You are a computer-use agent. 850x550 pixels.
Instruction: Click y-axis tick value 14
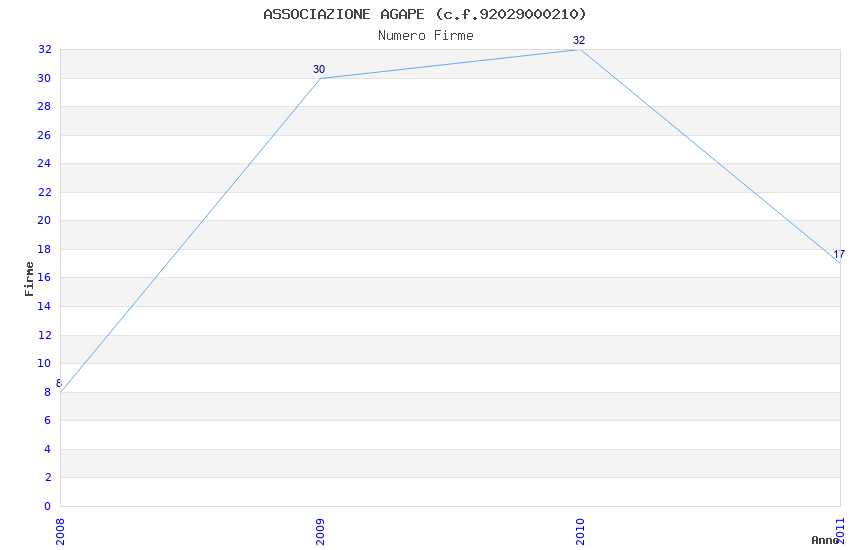(x=44, y=306)
